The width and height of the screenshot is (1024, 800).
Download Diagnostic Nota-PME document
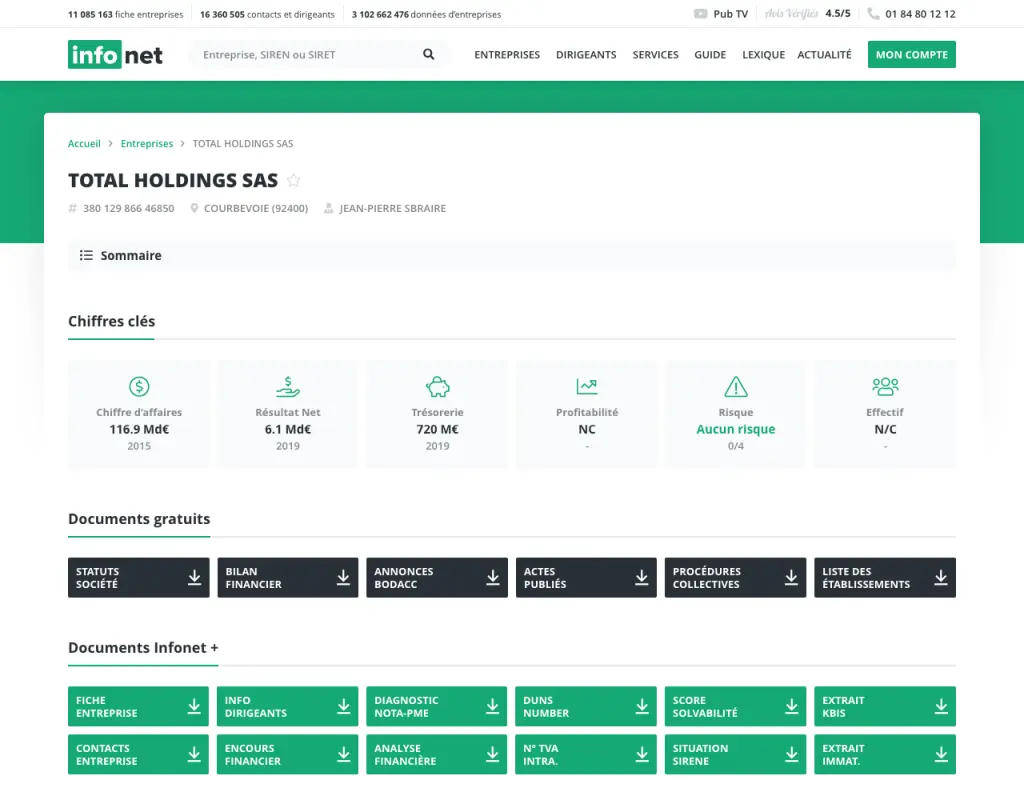pos(436,706)
